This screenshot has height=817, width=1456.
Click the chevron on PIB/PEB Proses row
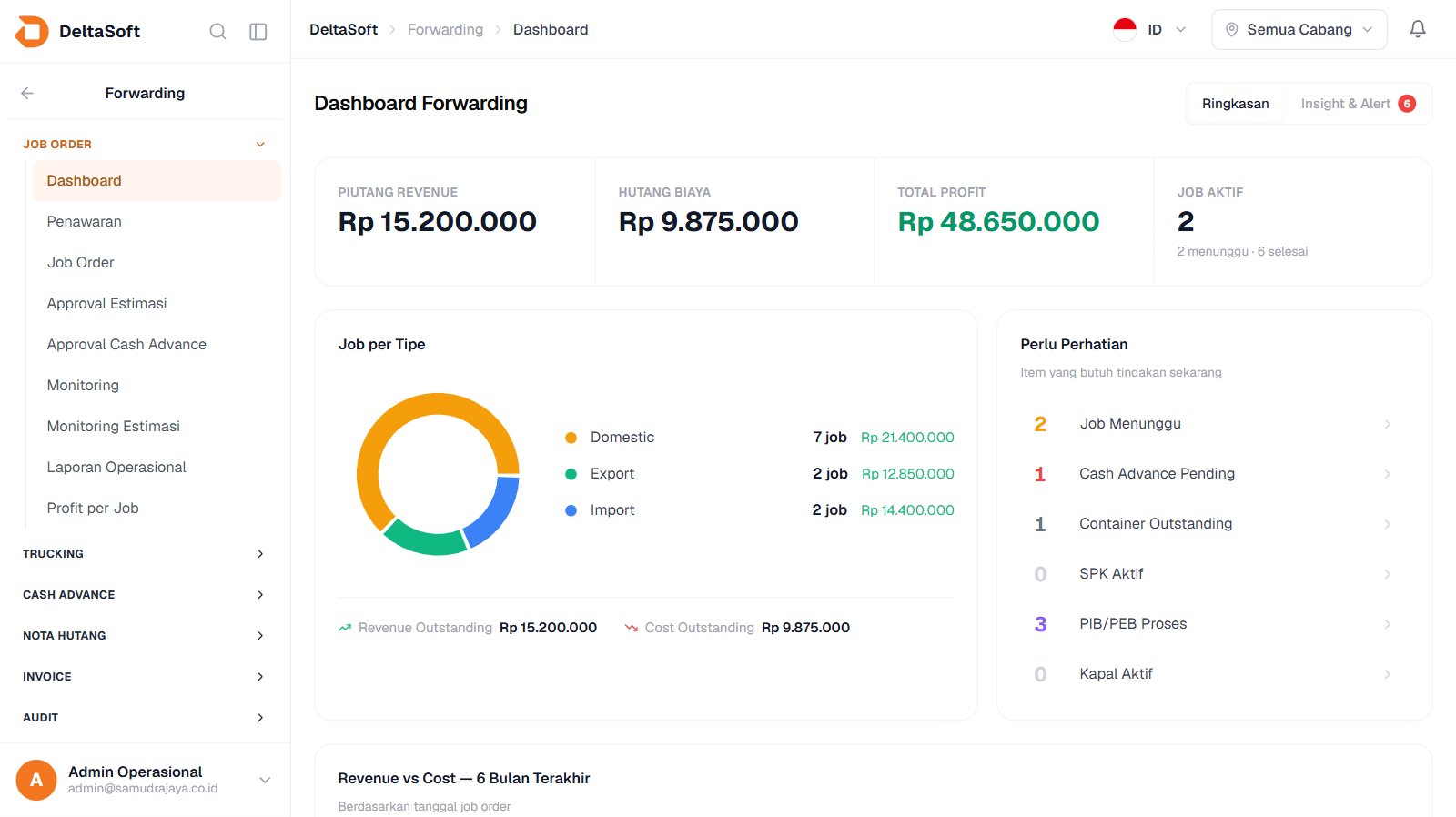(x=1387, y=624)
